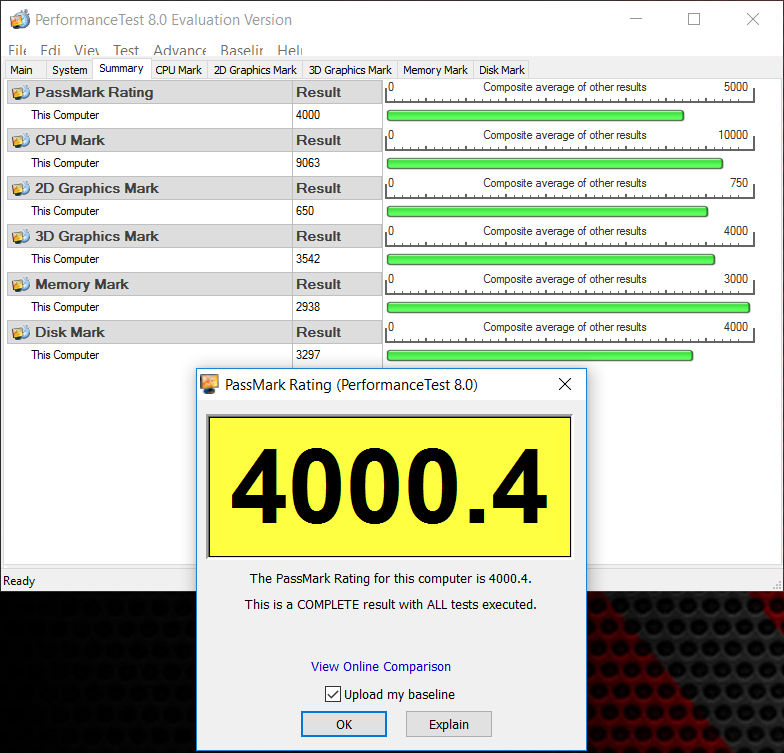Click the PerformanceTest title bar app icon

coord(19,20)
